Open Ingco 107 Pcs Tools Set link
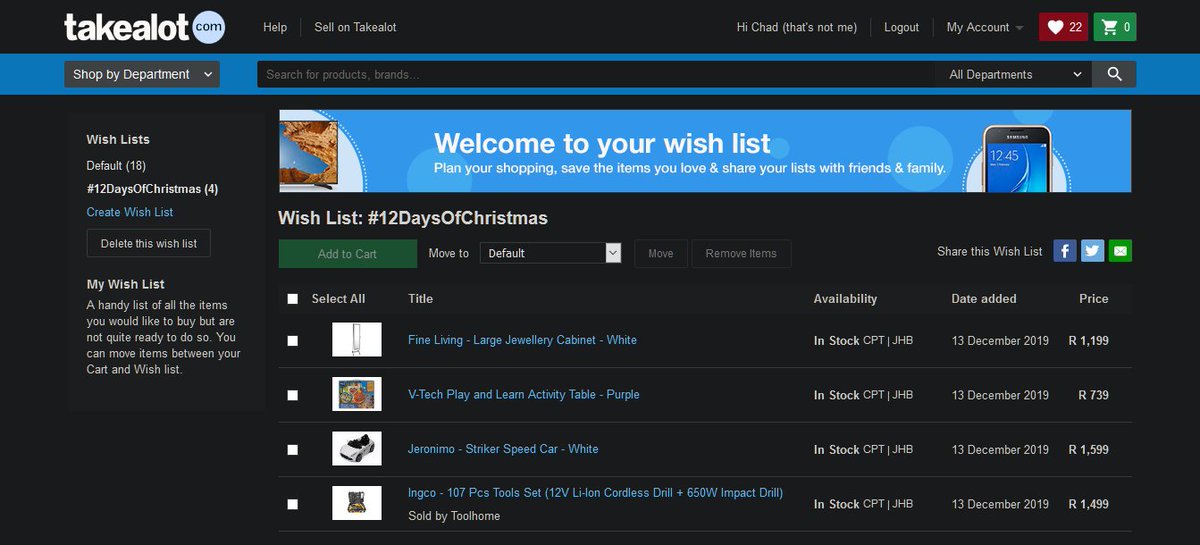1200x545 pixels. click(x=595, y=493)
